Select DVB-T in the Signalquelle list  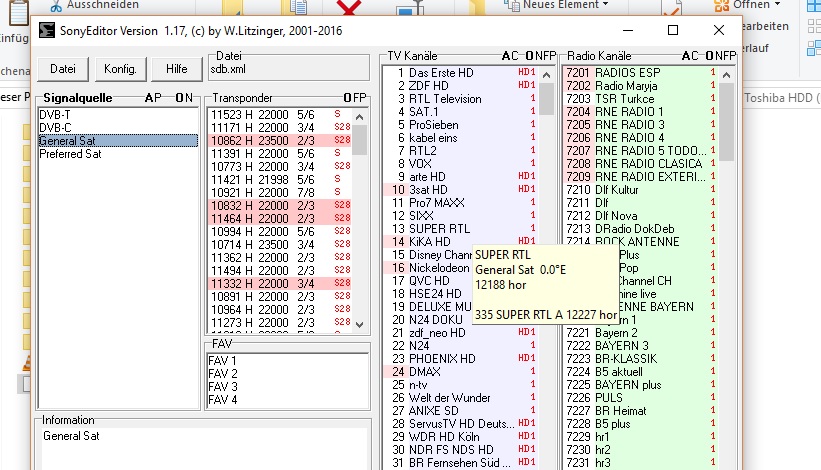click(x=56, y=115)
